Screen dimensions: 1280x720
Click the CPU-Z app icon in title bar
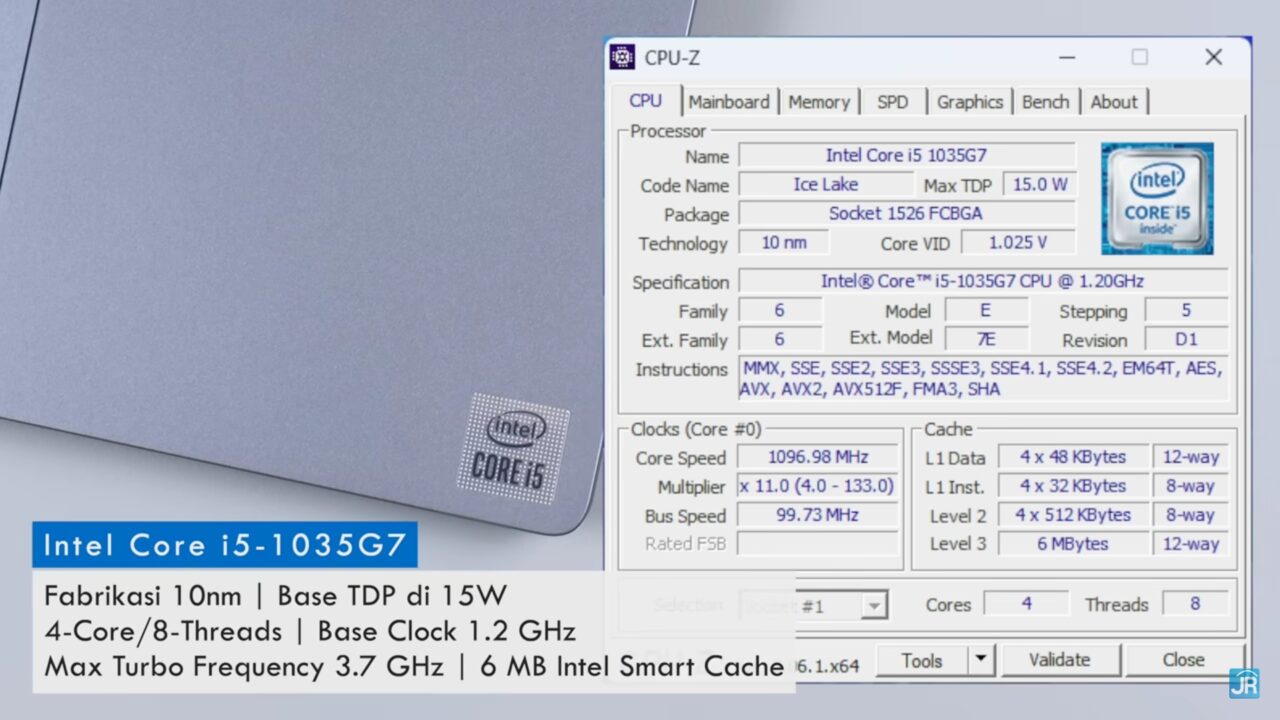point(622,57)
